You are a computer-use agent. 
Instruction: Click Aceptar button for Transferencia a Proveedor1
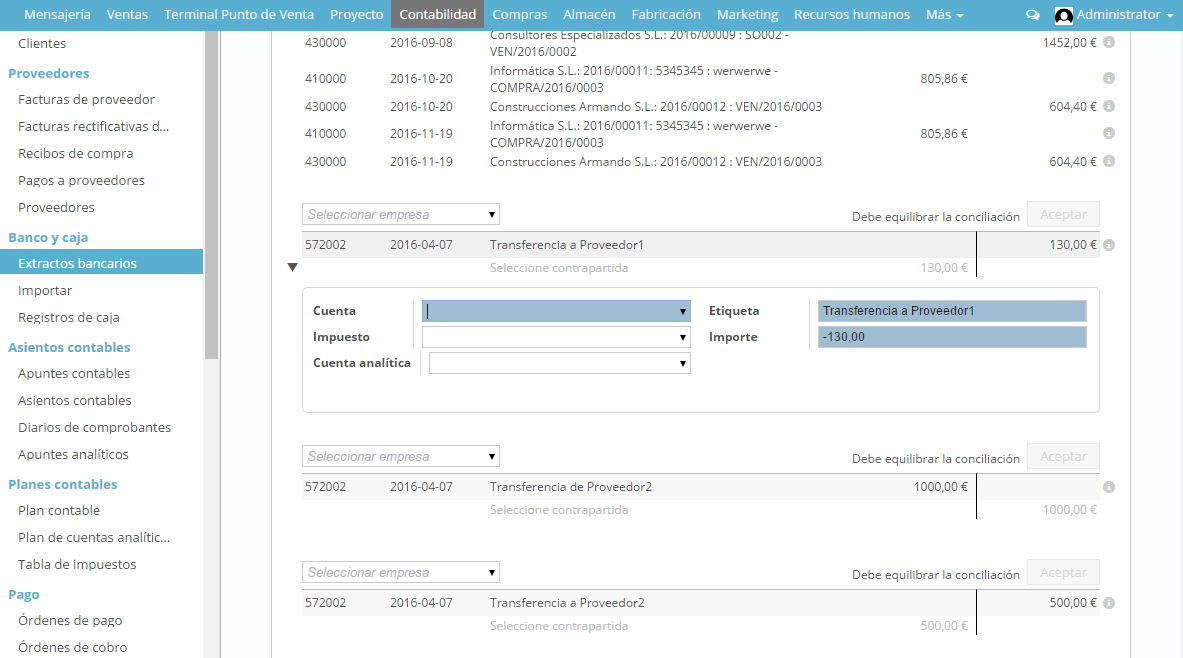pos(1063,214)
